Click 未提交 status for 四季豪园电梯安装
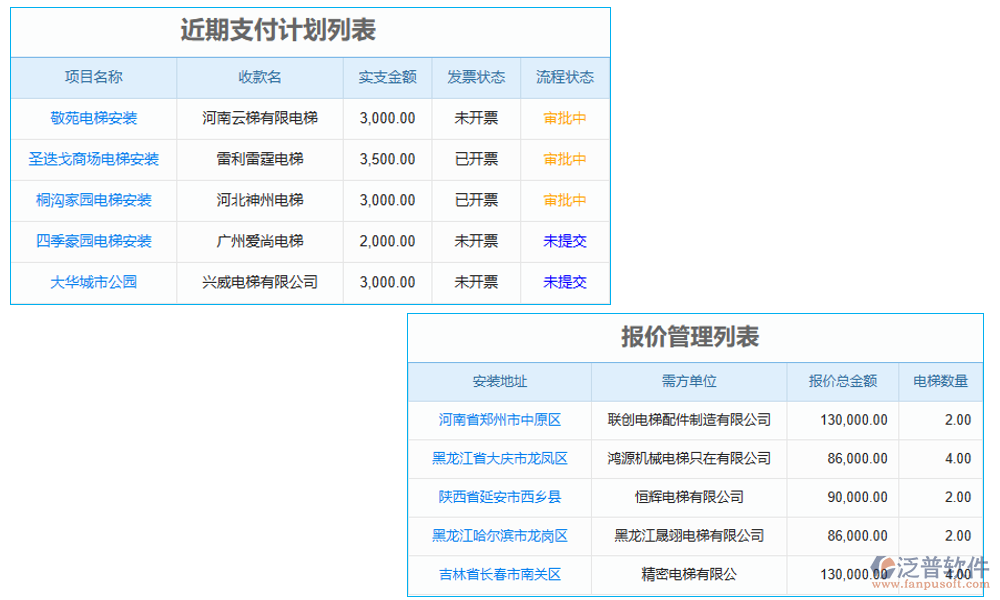Viewport: 1000px width, 600px height. (564, 241)
